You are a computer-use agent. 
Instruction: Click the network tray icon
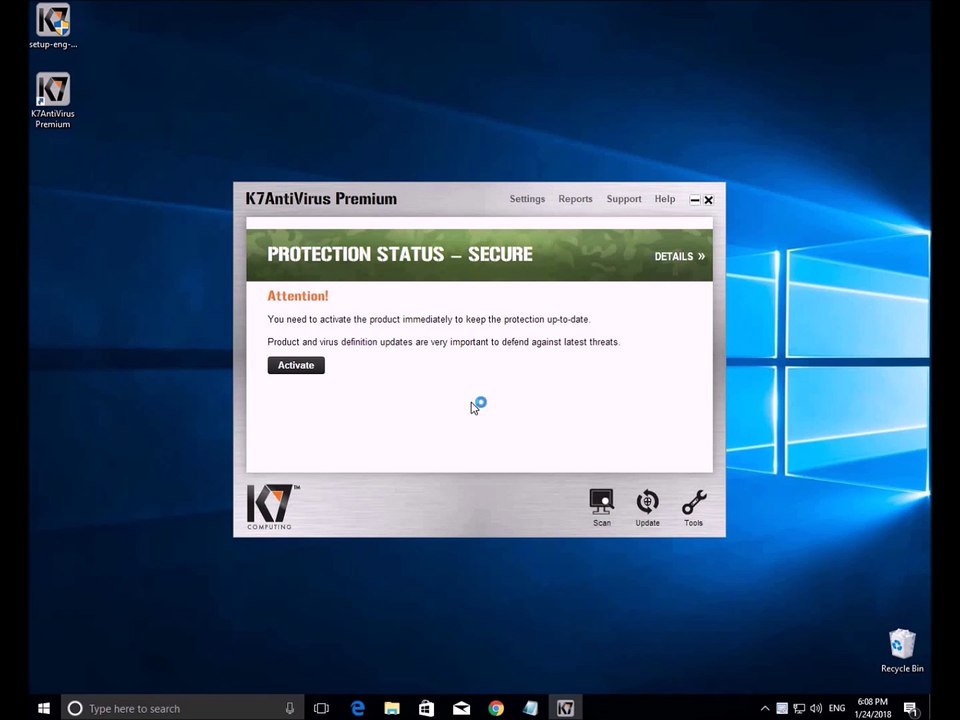coord(799,708)
